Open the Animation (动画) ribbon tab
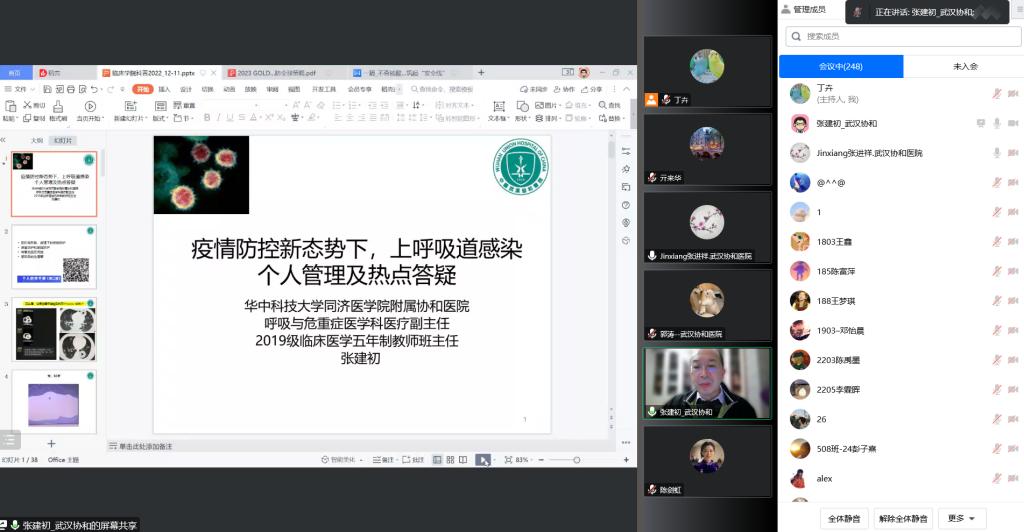Viewport: 1024px width, 532px height. (229, 89)
